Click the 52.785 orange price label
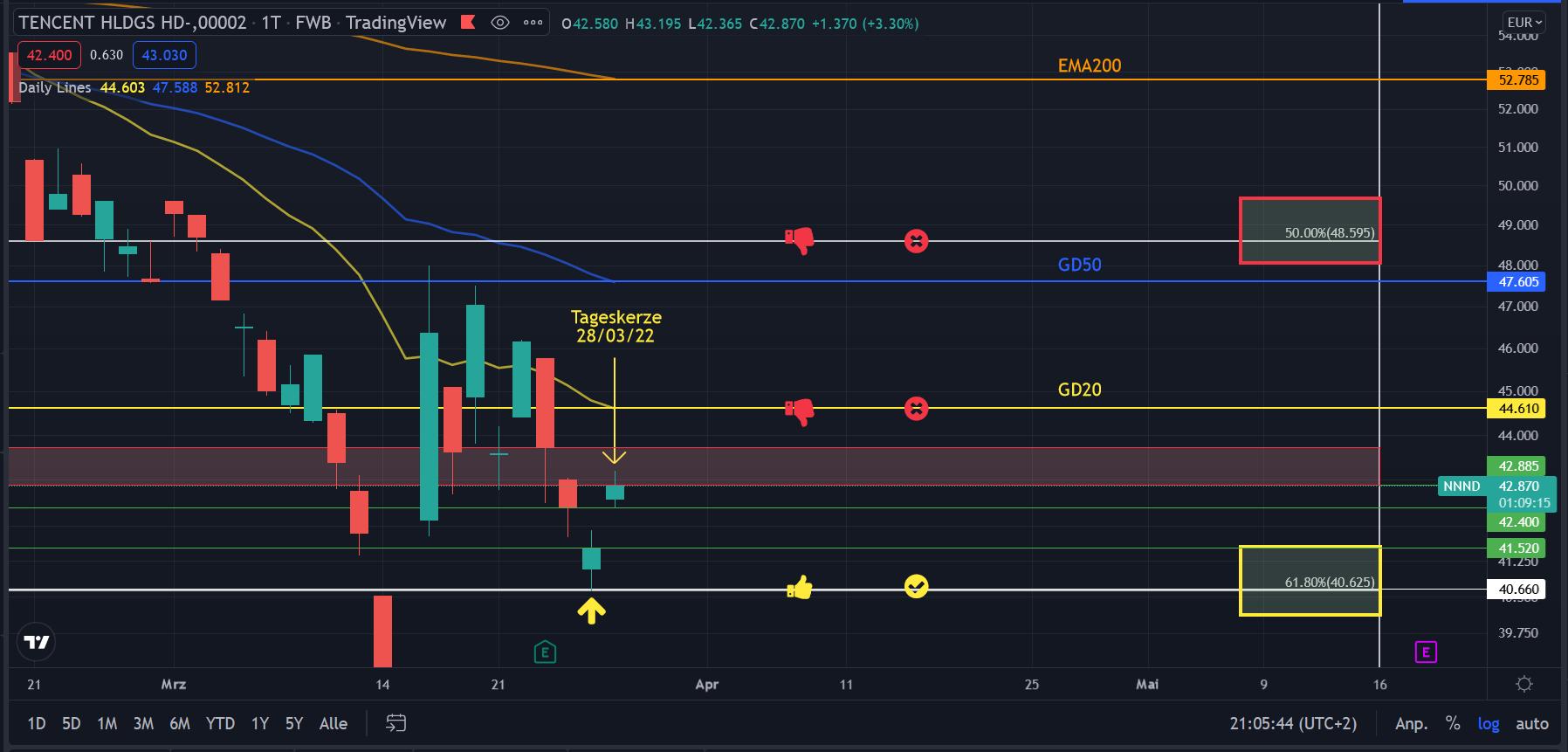 tap(1516, 80)
